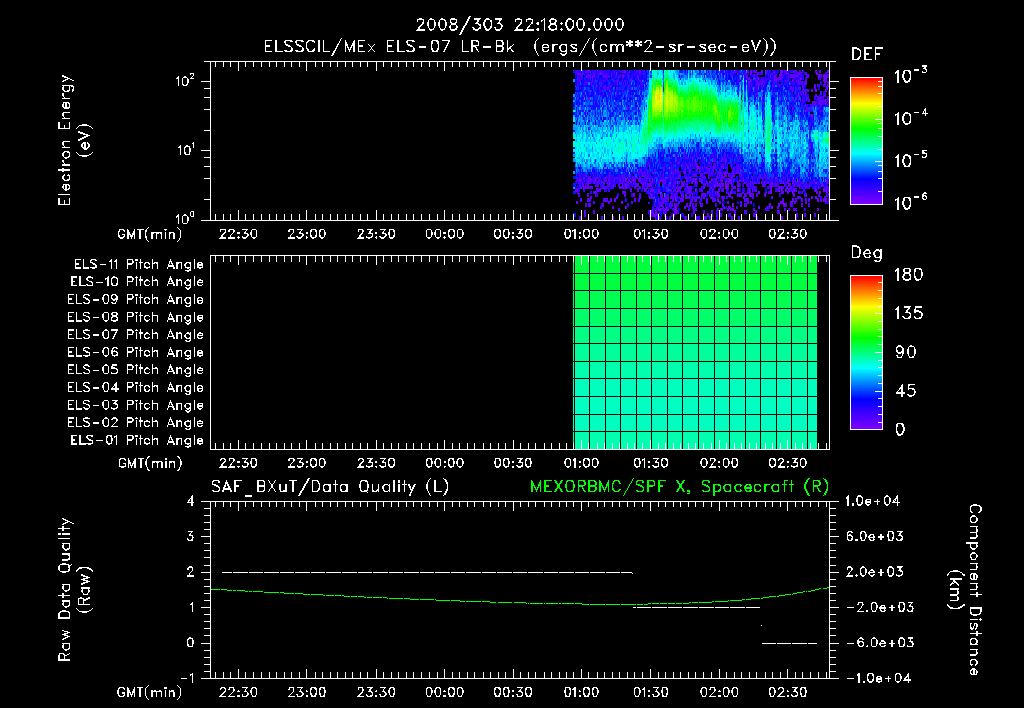Image resolution: width=1024 pixels, height=708 pixels.
Task: Click the ELS-10 Pitch Angle row label
Action: [136, 282]
